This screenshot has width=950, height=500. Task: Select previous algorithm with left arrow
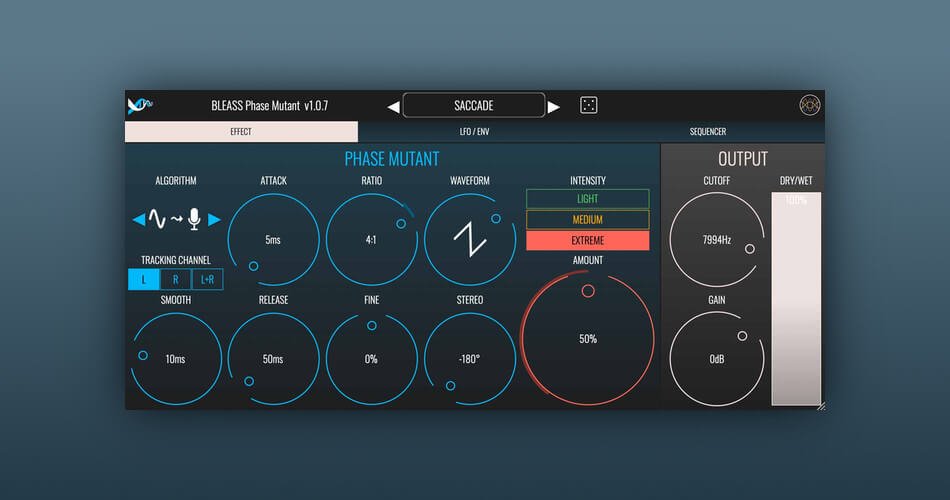(x=138, y=219)
